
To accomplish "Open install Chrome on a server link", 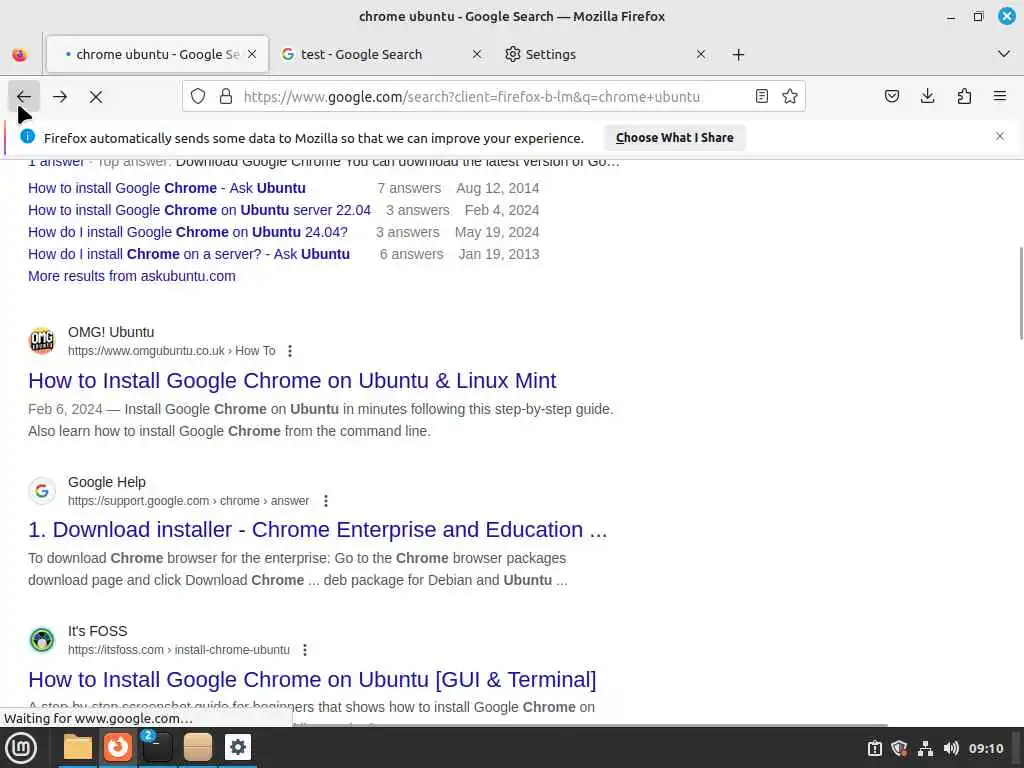I will pos(189,254).
